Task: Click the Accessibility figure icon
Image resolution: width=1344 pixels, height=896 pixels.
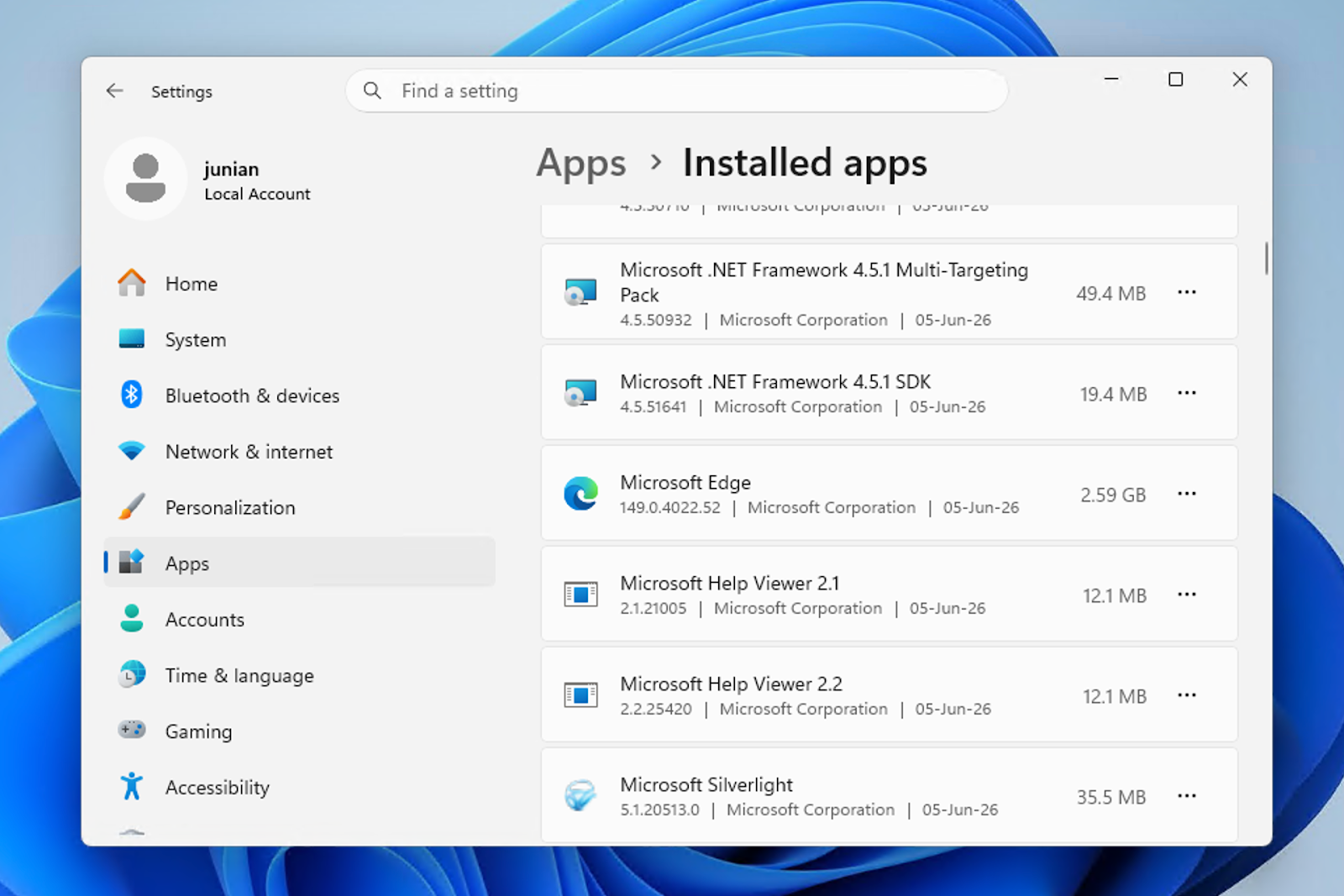Action: (x=132, y=786)
